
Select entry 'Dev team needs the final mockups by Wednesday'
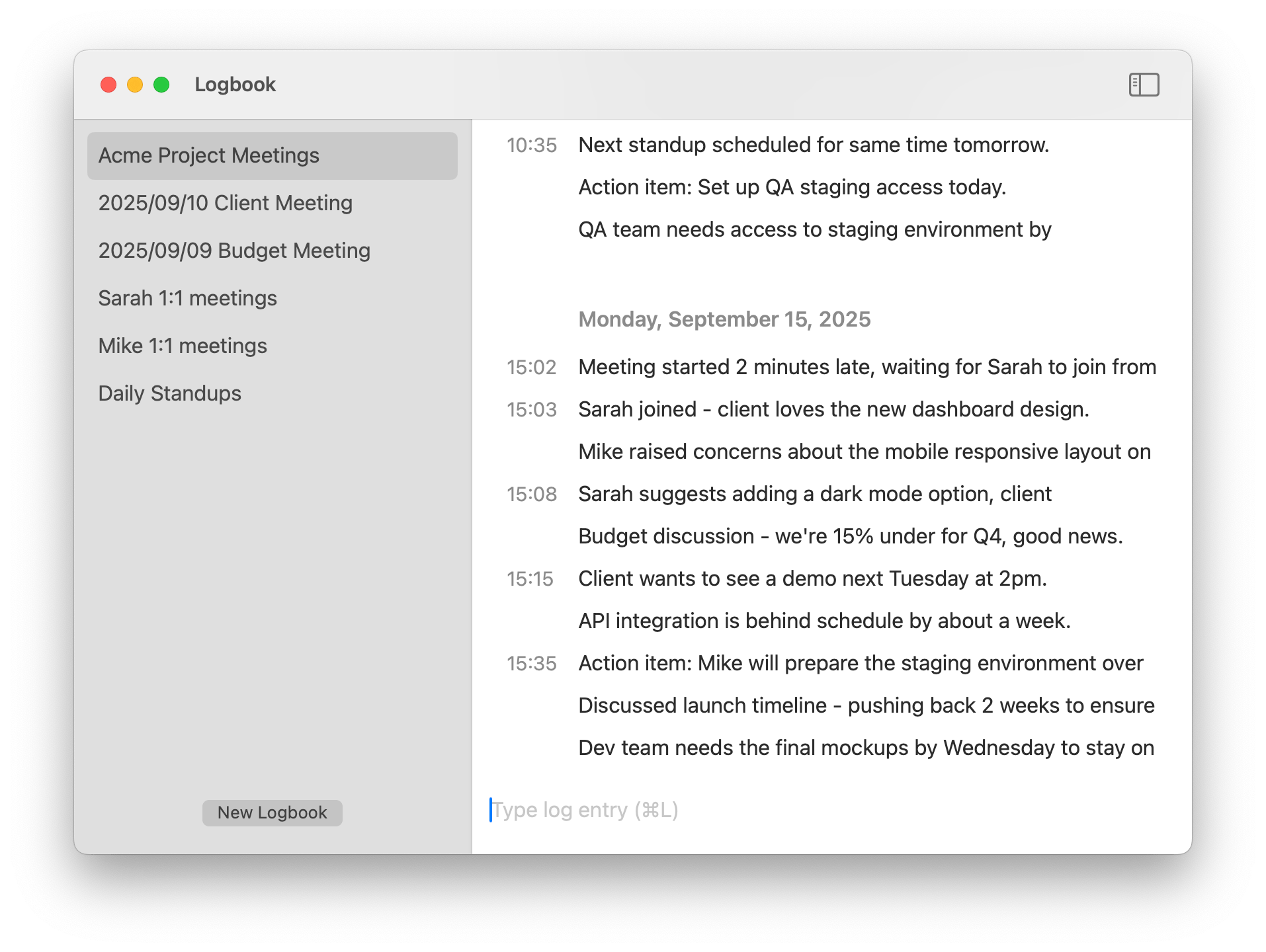[866, 748]
